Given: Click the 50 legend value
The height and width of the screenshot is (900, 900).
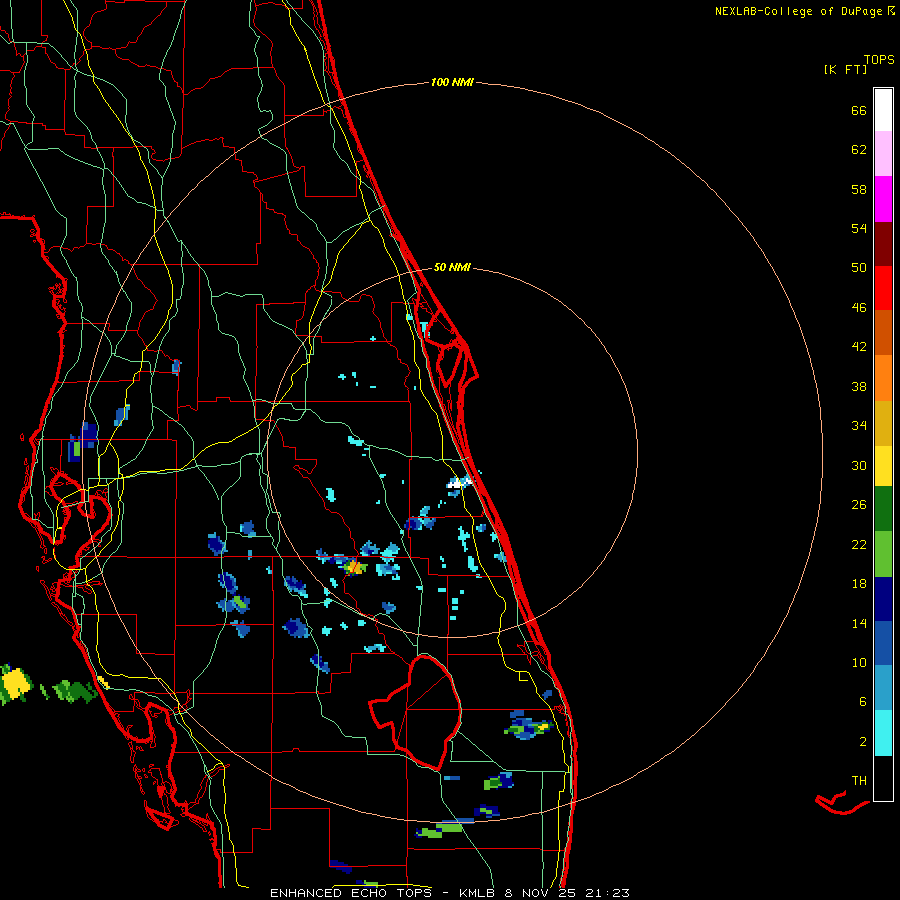Looking at the screenshot, I should [859, 268].
